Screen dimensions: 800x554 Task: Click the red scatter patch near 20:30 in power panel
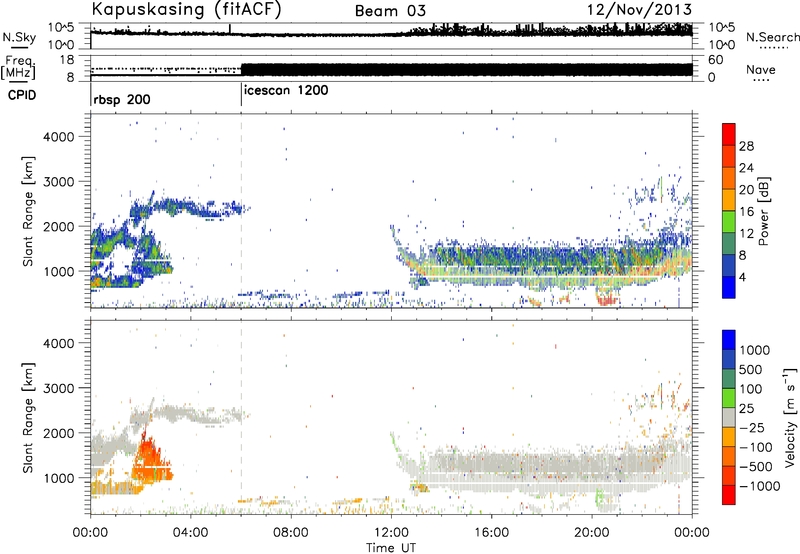pos(607,299)
